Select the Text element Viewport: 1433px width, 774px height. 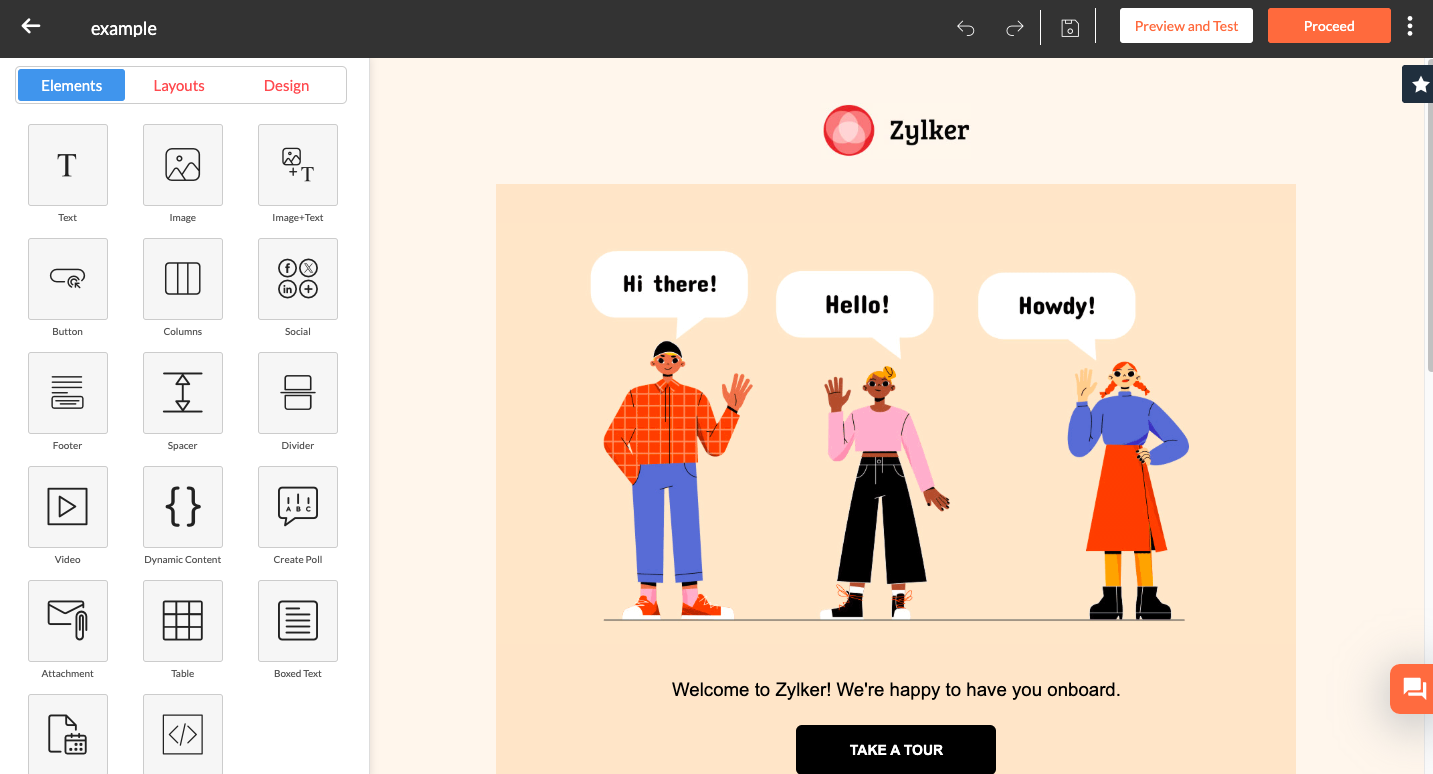point(68,165)
